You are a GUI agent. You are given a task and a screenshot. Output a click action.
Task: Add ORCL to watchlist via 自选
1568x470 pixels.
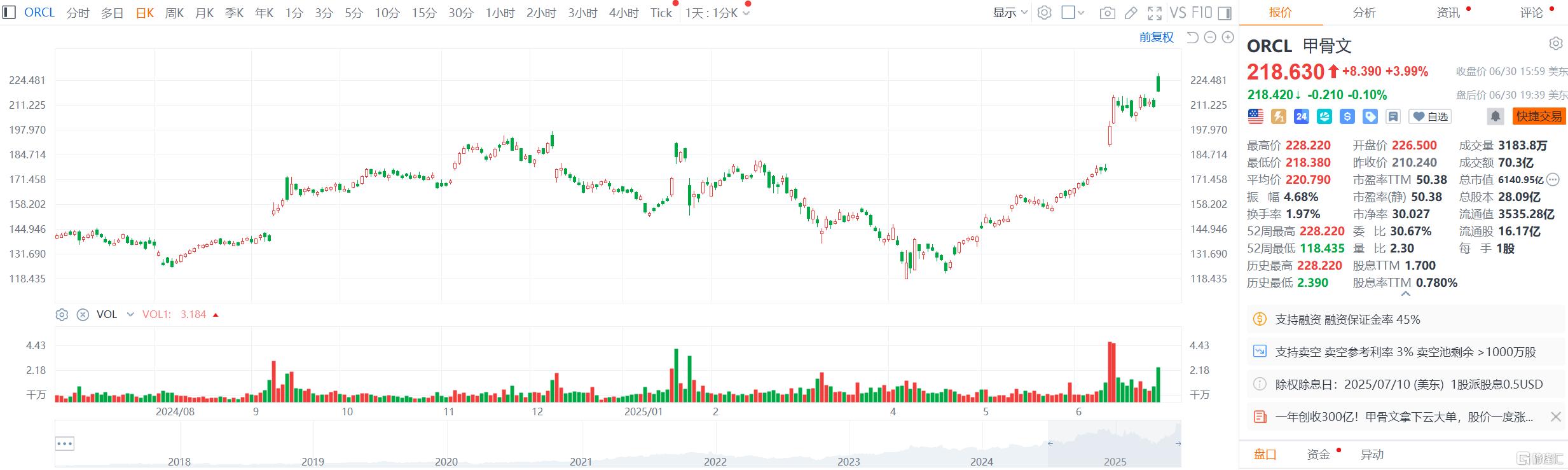point(1430,116)
